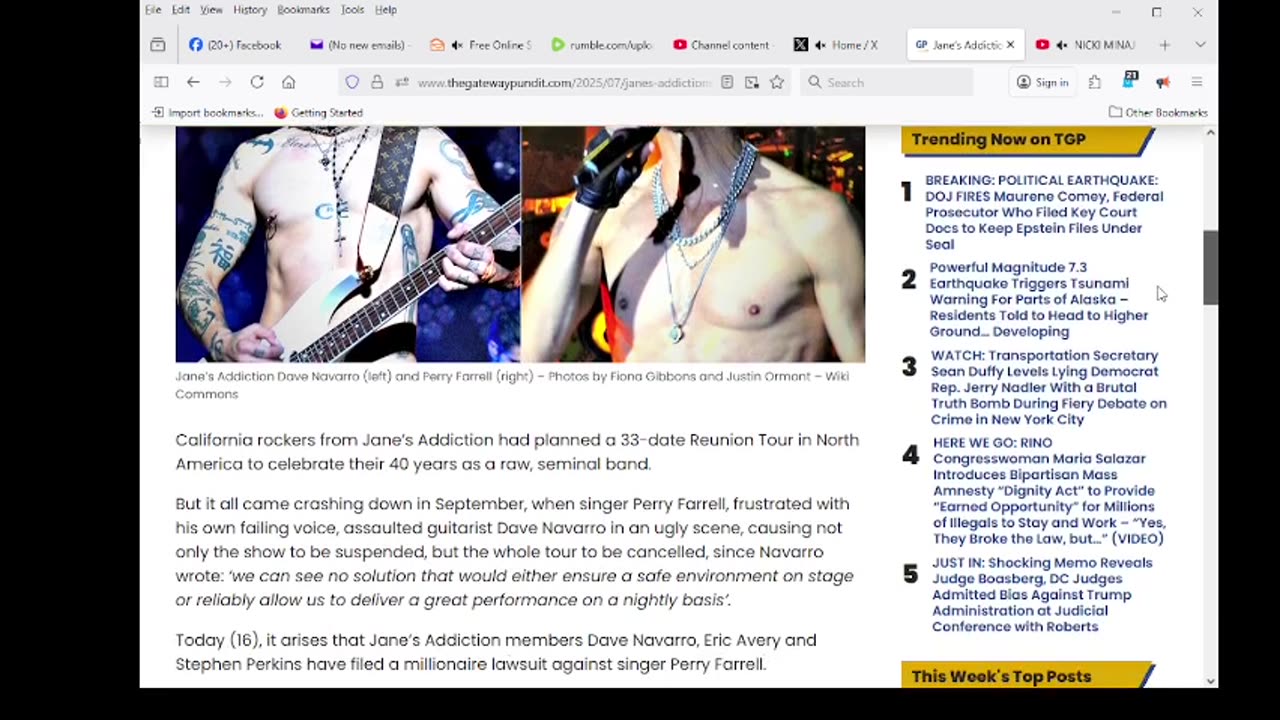Expand the list all tabs dropdown
This screenshot has width=1280, height=720.
[x=1200, y=45]
